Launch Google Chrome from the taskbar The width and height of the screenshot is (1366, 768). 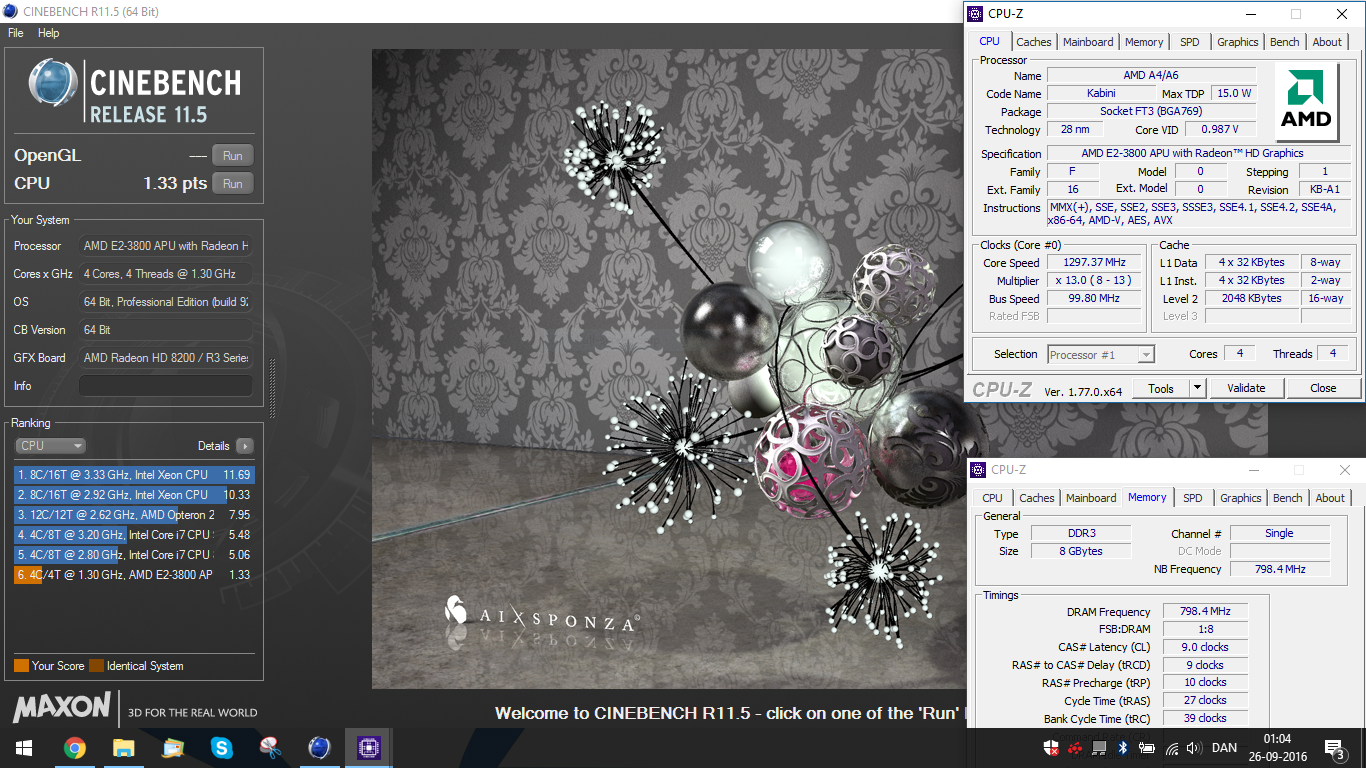click(x=74, y=747)
